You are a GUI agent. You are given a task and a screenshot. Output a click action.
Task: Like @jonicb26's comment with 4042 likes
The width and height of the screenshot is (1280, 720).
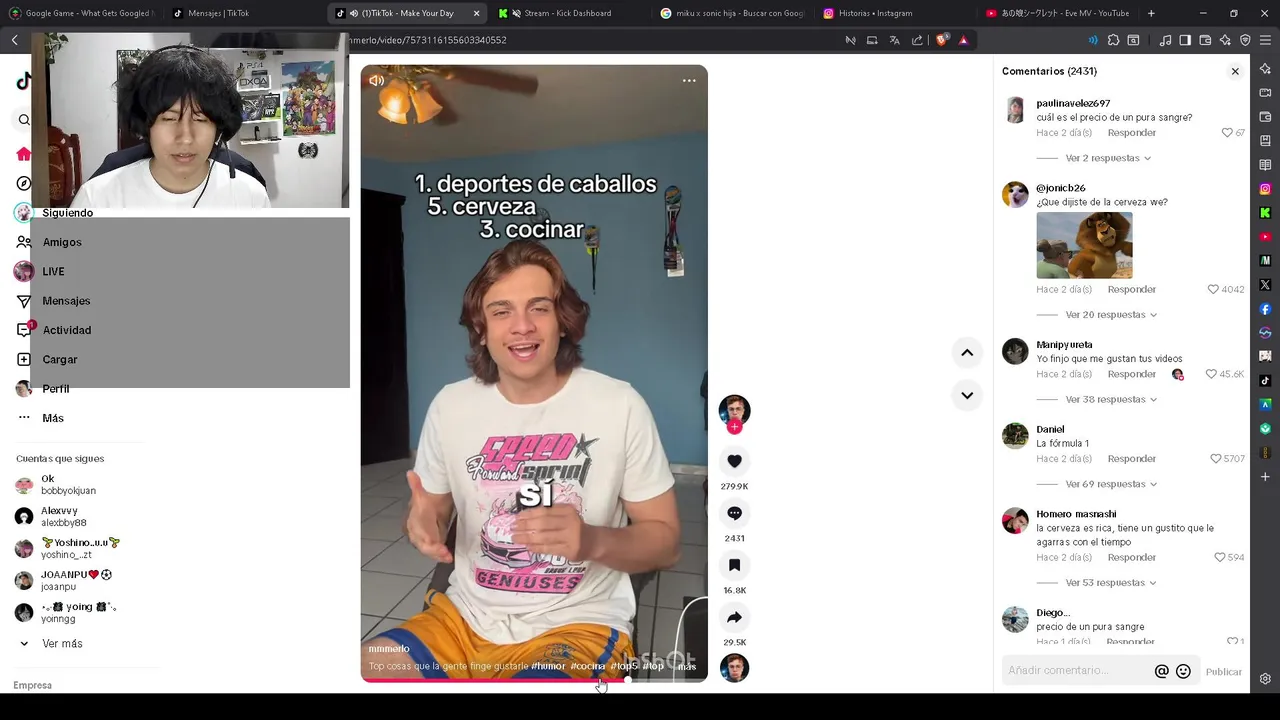click(x=1213, y=289)
